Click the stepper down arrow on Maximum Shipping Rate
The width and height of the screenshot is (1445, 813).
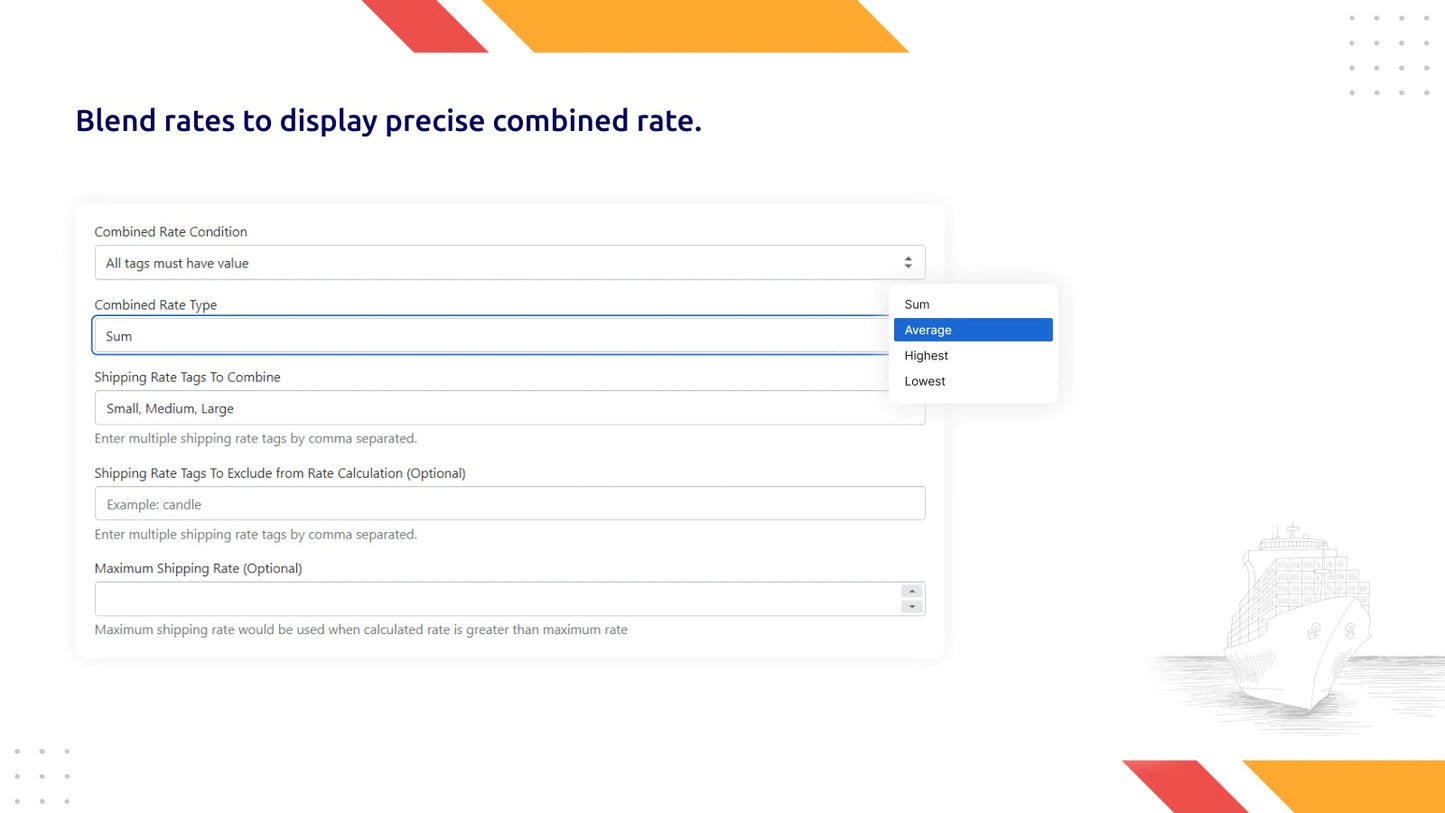click(911, 604)
